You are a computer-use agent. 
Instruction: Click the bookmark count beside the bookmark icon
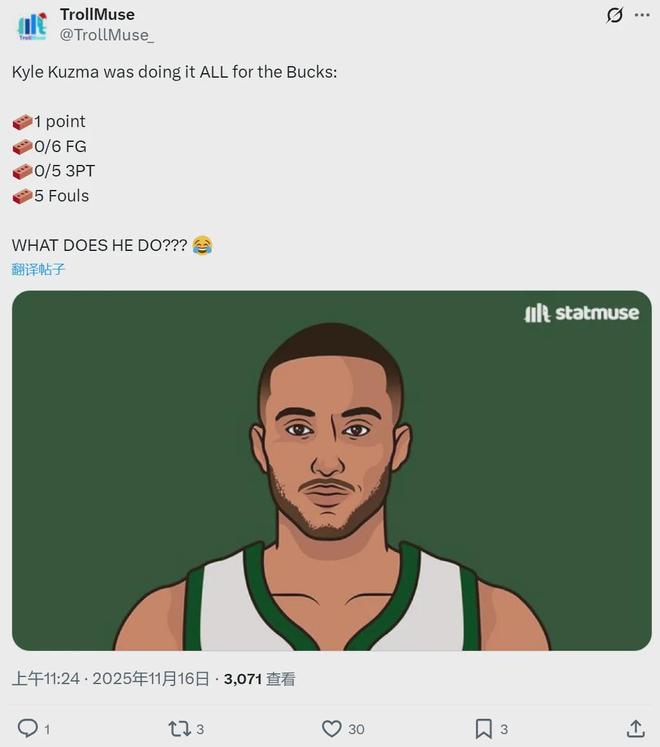pyautogui.click(x=504, y=729)
